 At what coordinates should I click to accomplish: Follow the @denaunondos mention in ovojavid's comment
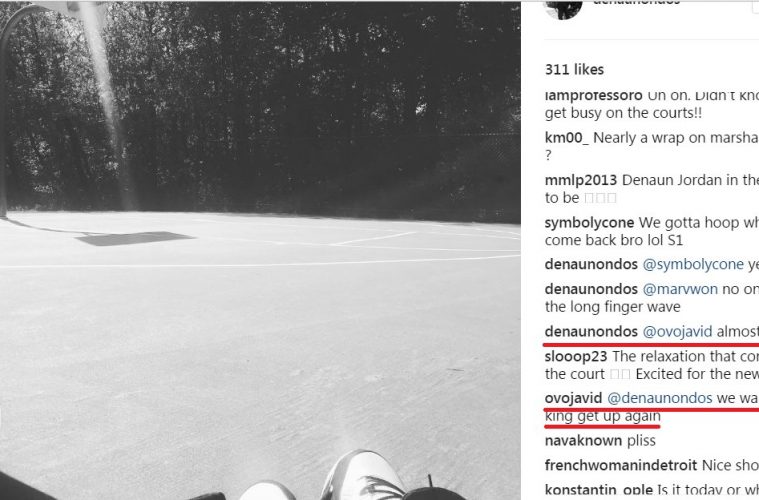(x=660, y=398)
